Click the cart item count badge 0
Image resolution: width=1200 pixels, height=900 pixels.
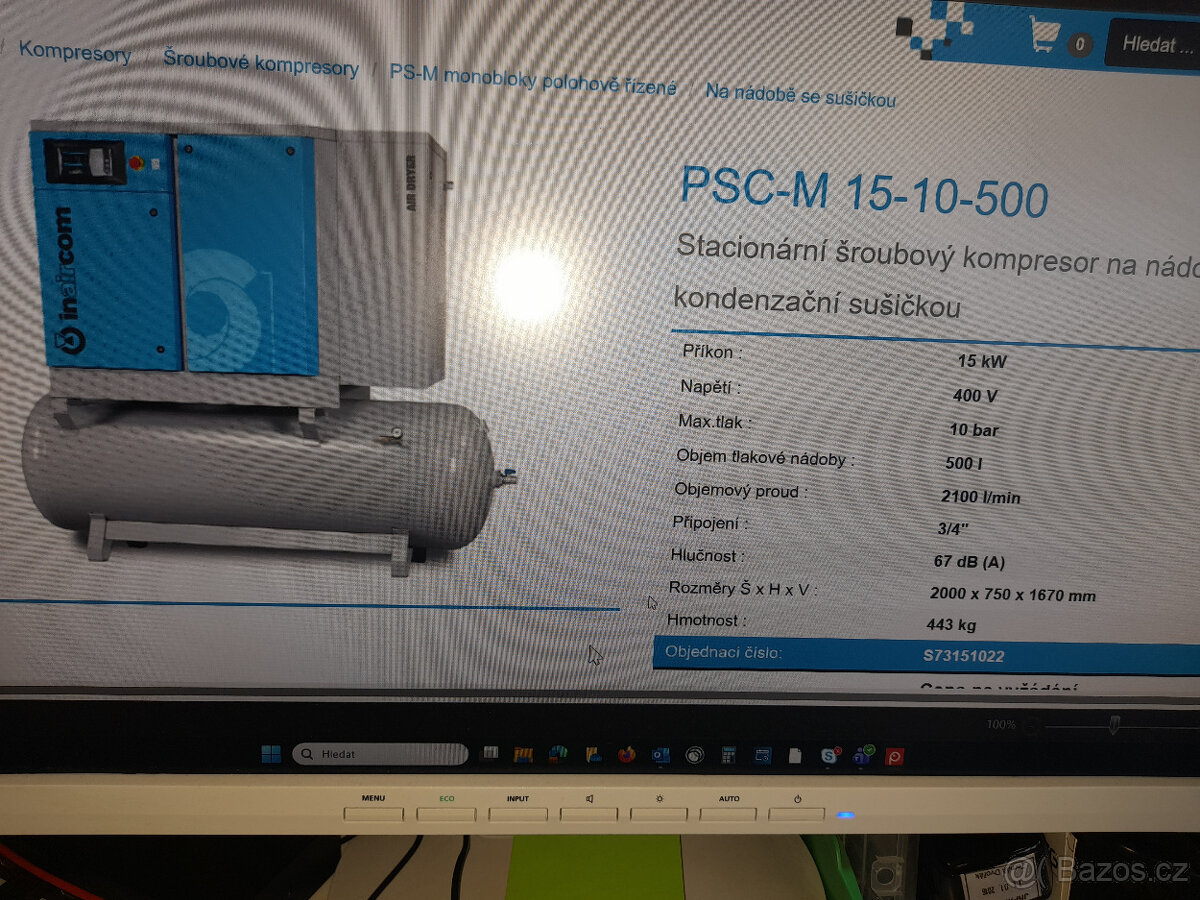[1079, 44]
